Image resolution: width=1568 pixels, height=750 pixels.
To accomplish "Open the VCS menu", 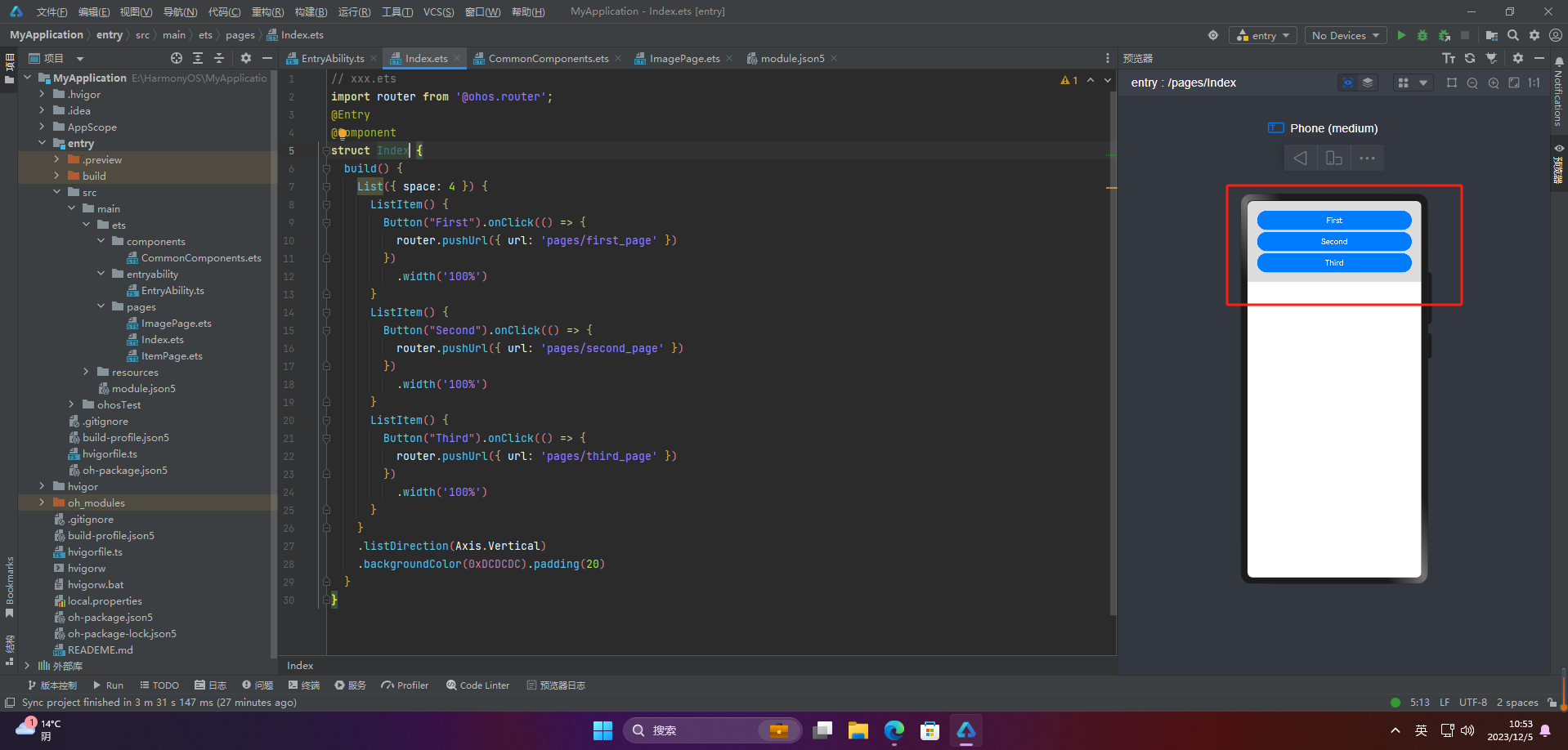I will tap(438, 11).
